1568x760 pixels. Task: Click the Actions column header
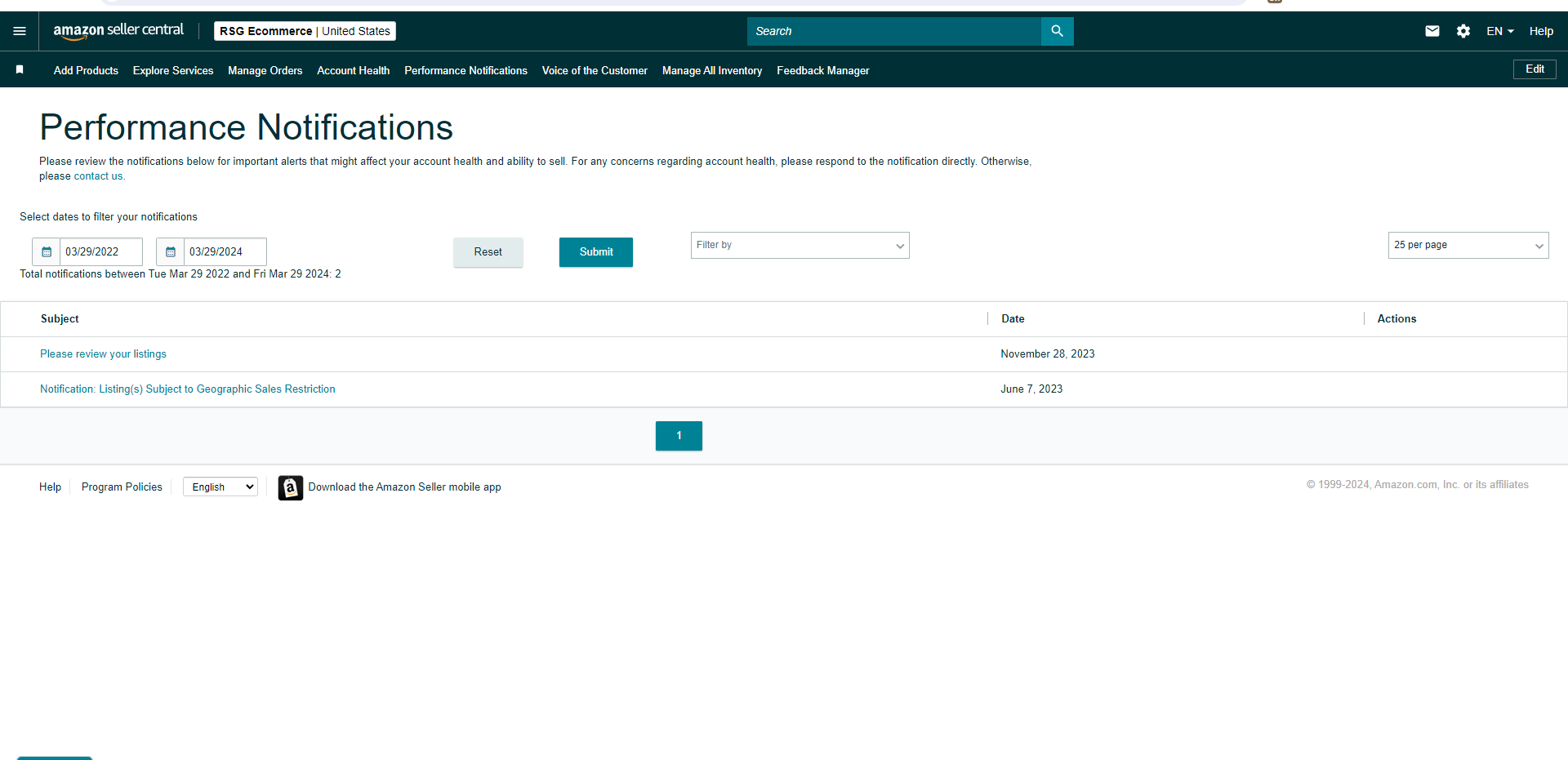[1396, 318]
